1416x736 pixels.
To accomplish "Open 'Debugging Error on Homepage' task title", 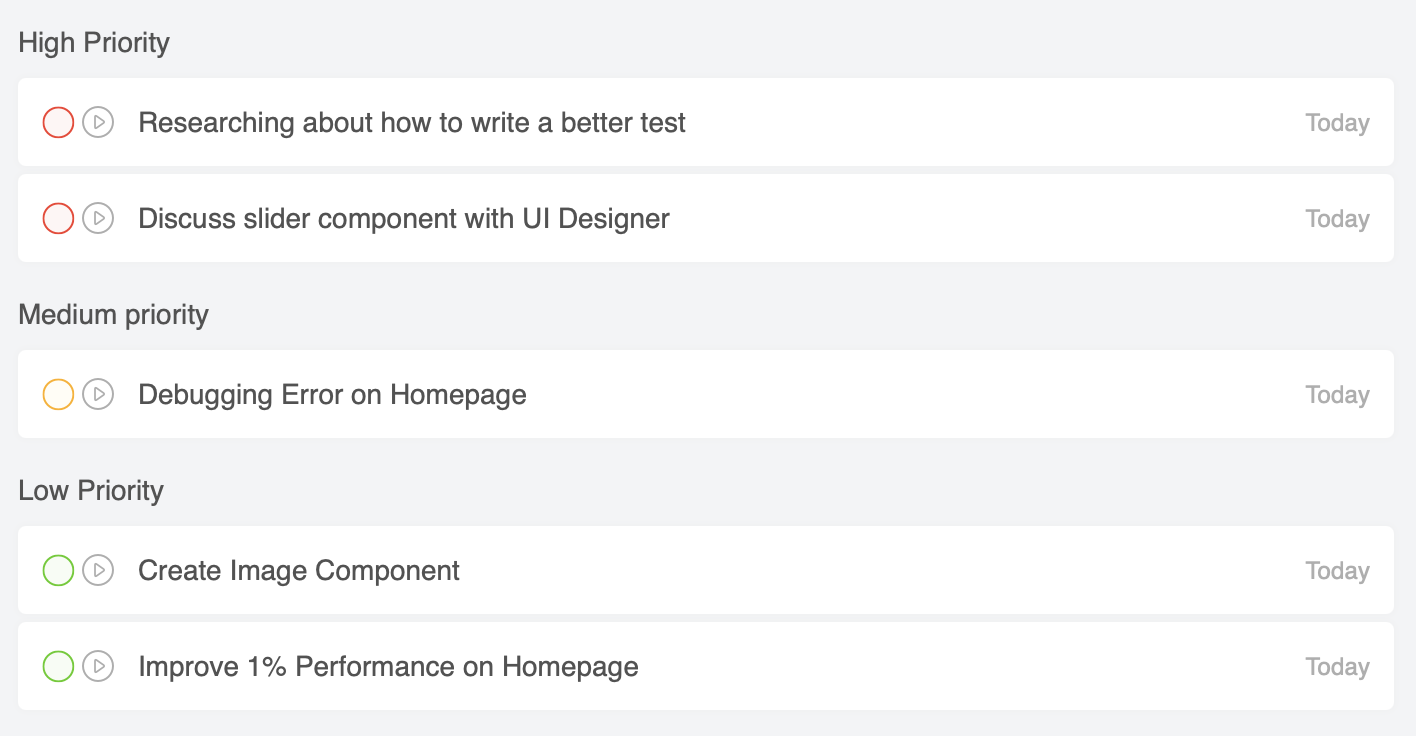I will (x=332, y=395).
